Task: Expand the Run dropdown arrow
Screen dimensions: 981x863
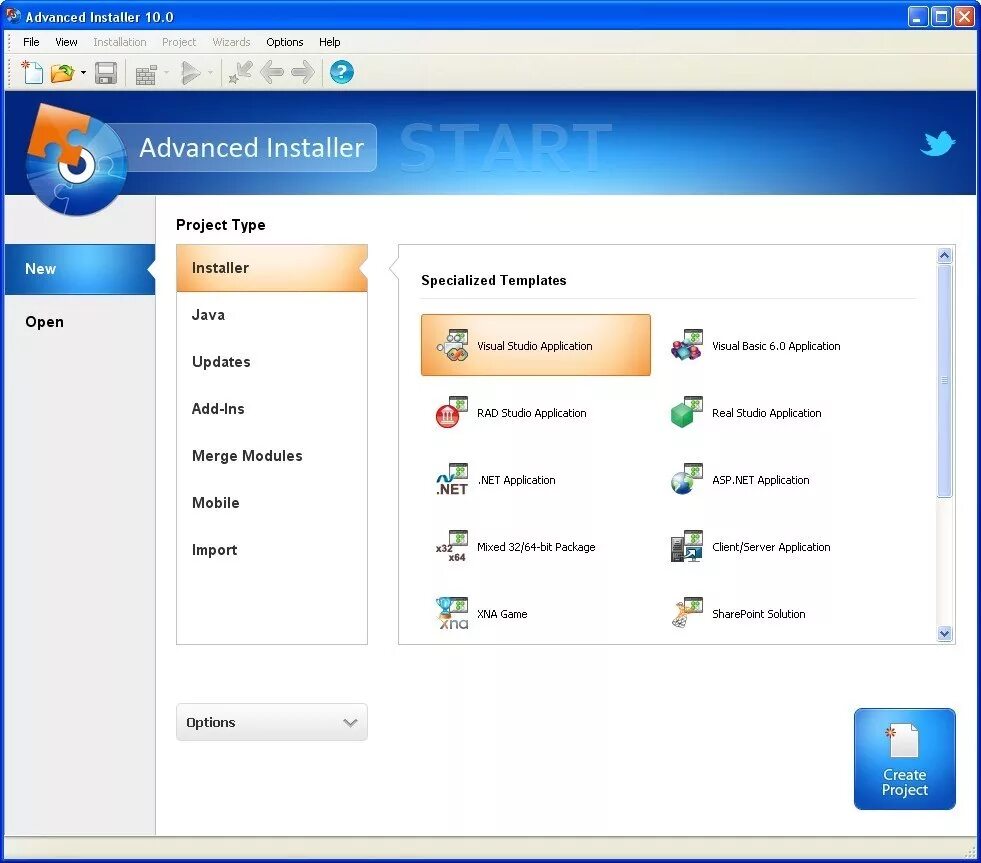Action: click(x=210, y=73)
